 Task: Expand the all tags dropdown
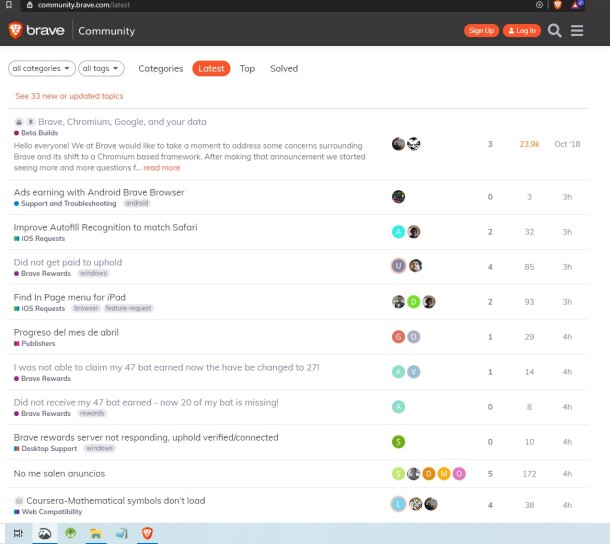pyautogui.click(x=101, y=68)
